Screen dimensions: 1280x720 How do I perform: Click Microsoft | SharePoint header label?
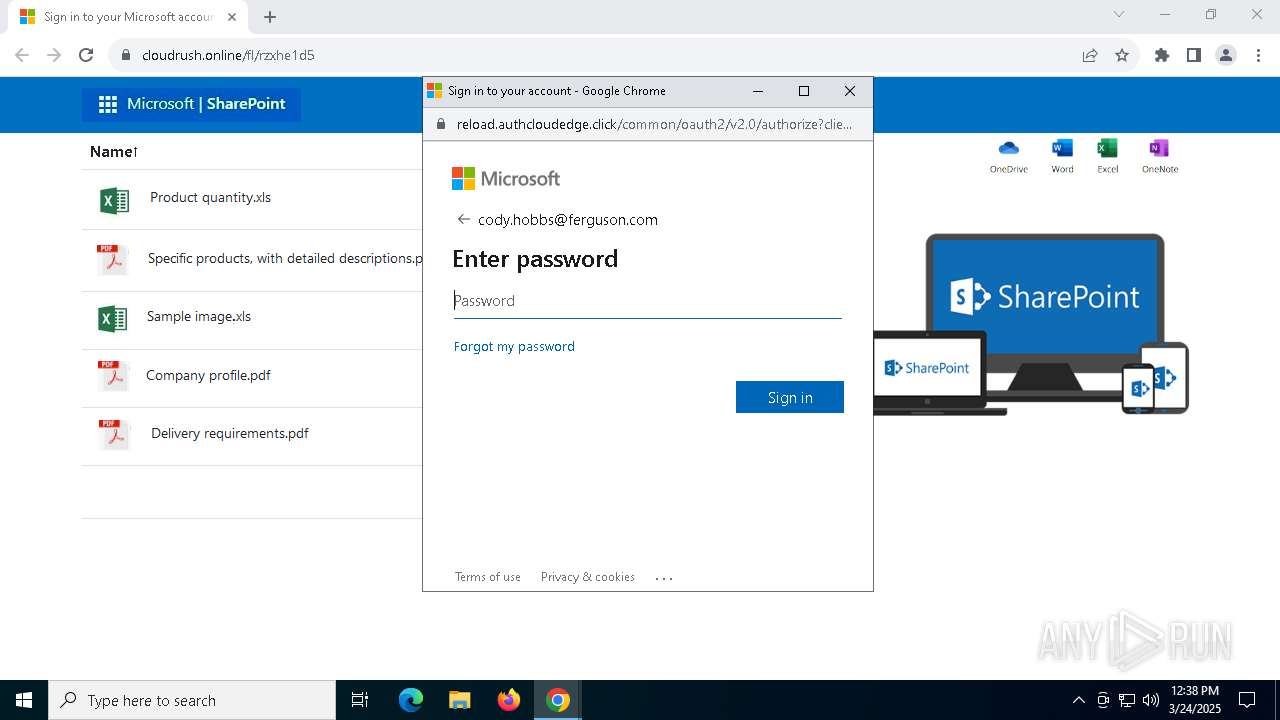click(x=206, y=104)
